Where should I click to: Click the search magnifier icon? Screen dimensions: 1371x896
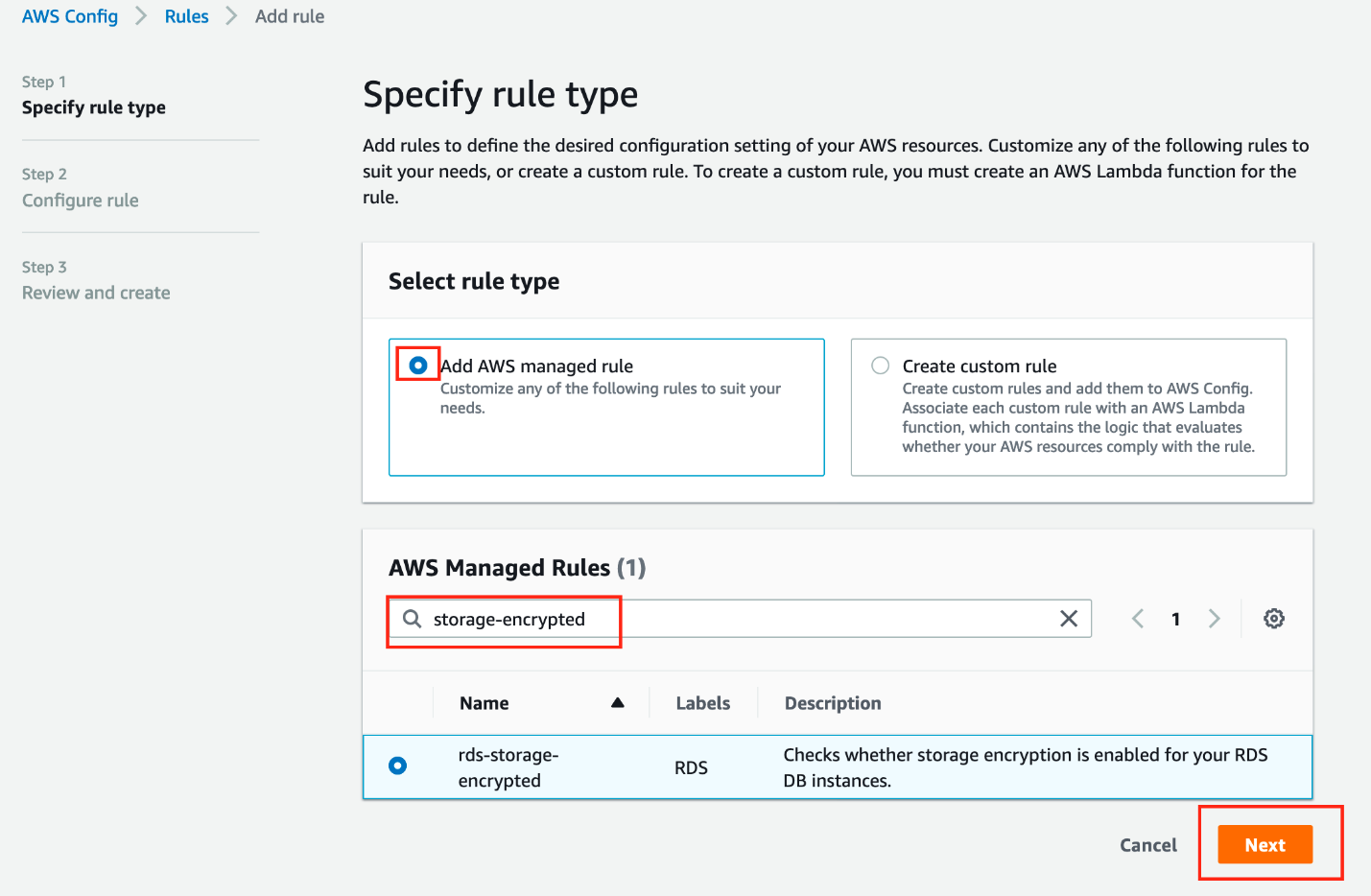[x=412, y=619]
